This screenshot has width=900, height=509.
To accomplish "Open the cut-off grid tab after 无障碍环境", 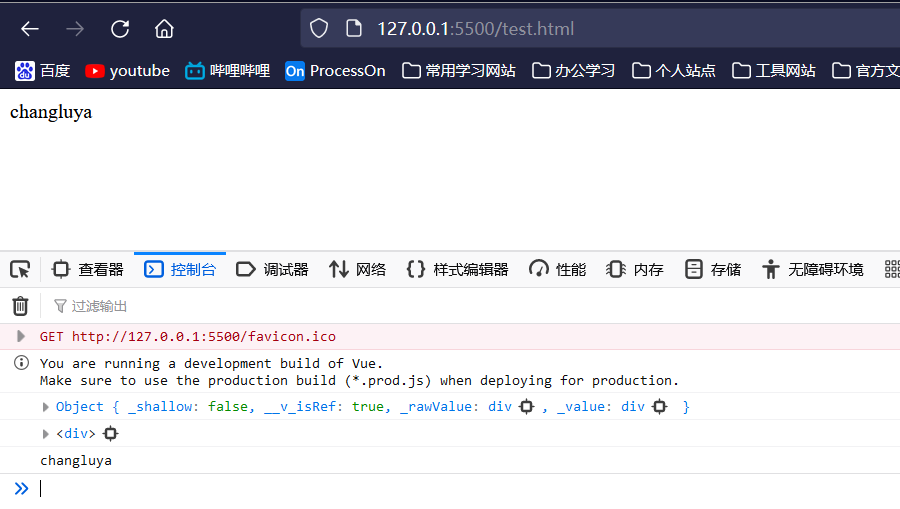I will coord(892,270).
